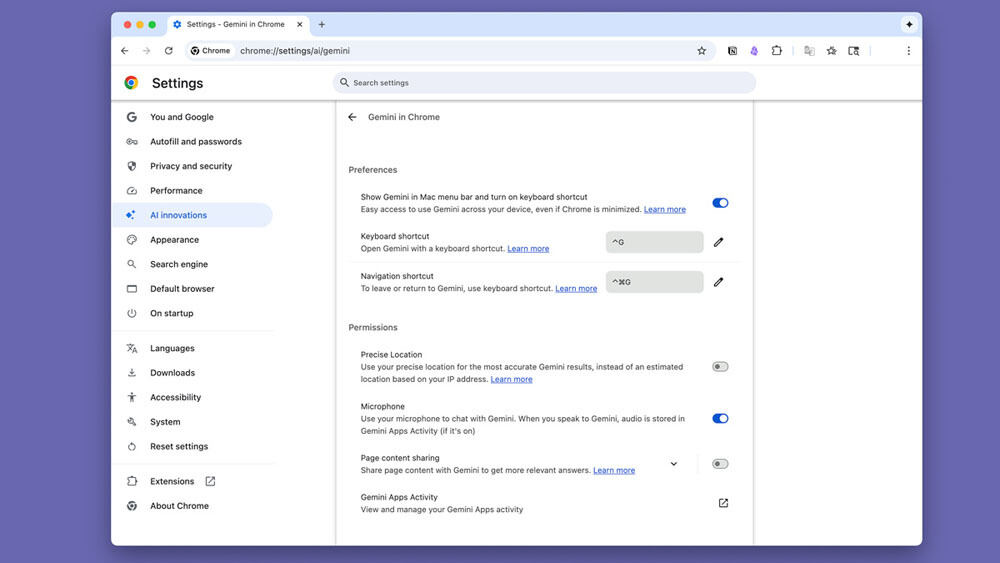Open Chrome's three-dot menu

909,51
